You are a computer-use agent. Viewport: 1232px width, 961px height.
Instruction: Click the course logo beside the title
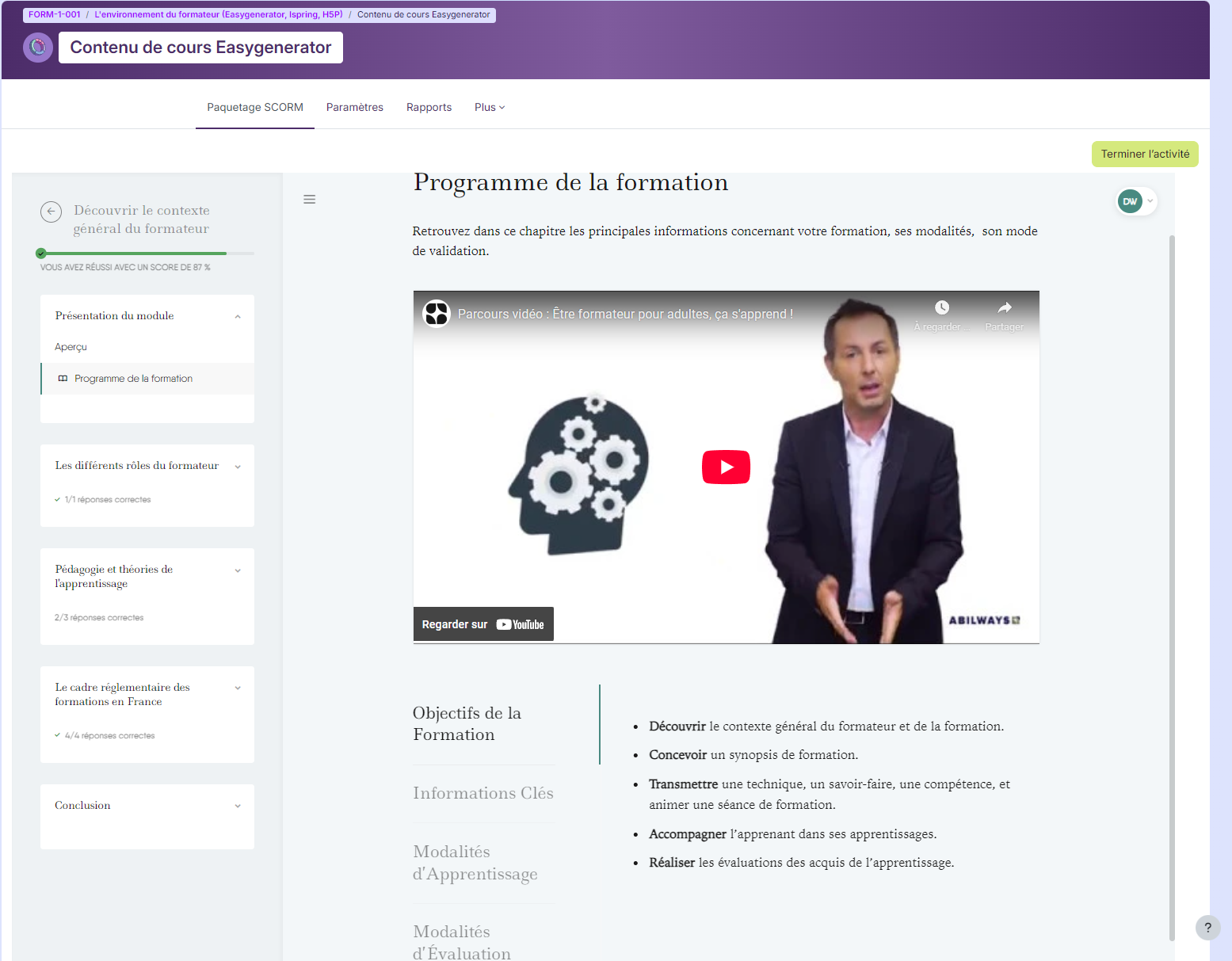[x=37, y=47]
